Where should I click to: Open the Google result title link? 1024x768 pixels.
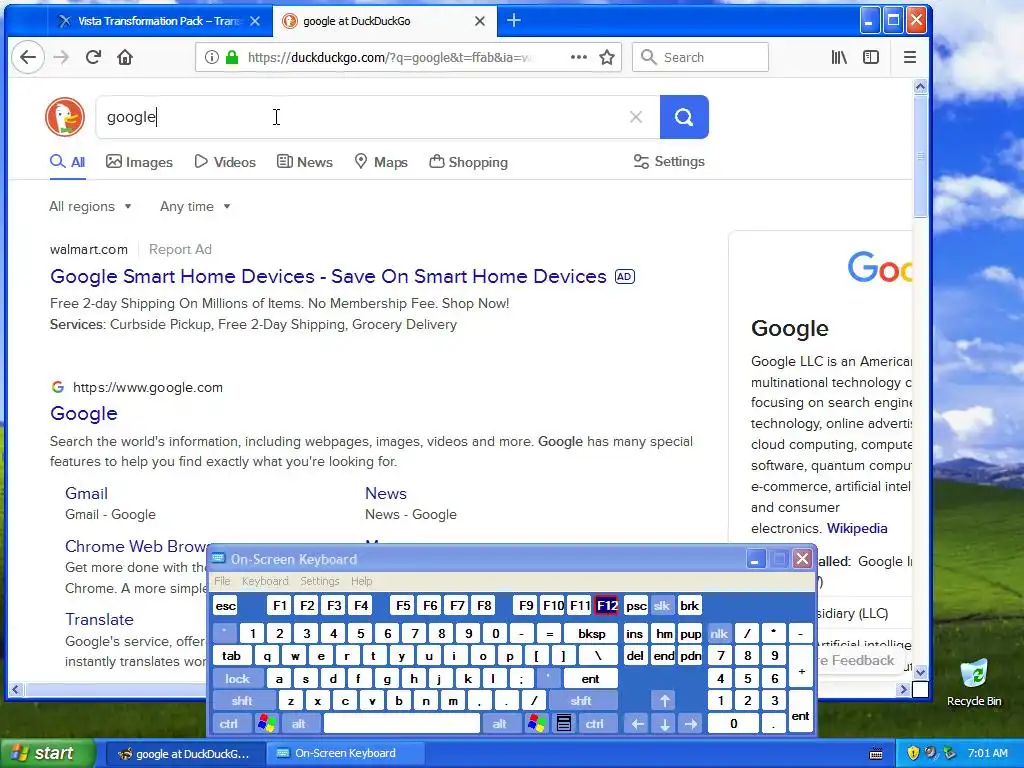[x=84, y=413]
